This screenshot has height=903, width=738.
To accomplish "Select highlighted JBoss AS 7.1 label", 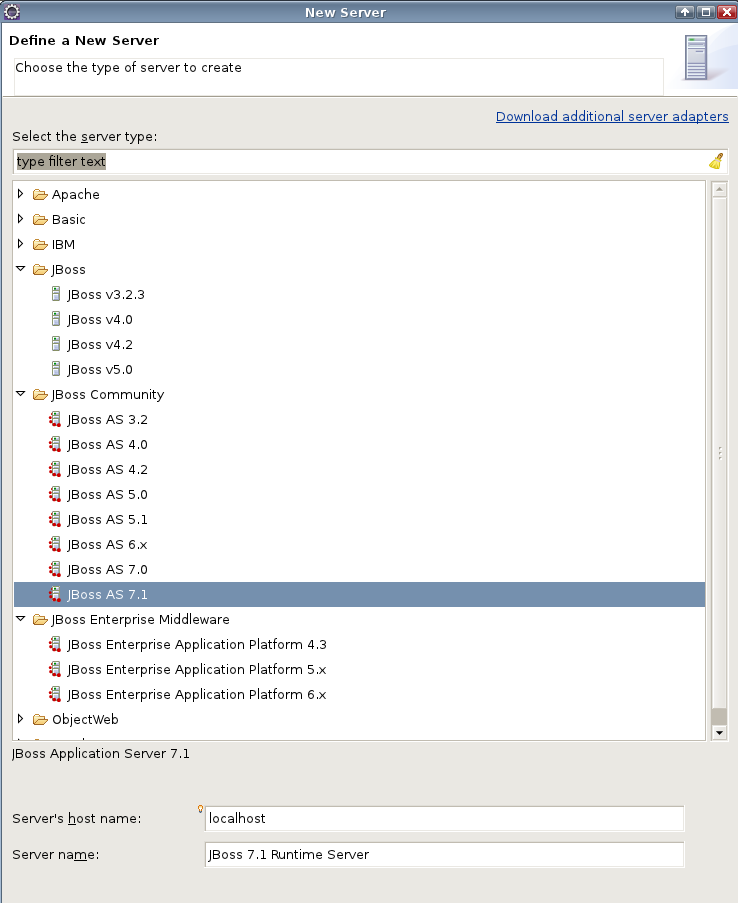I will pos(107,595).
